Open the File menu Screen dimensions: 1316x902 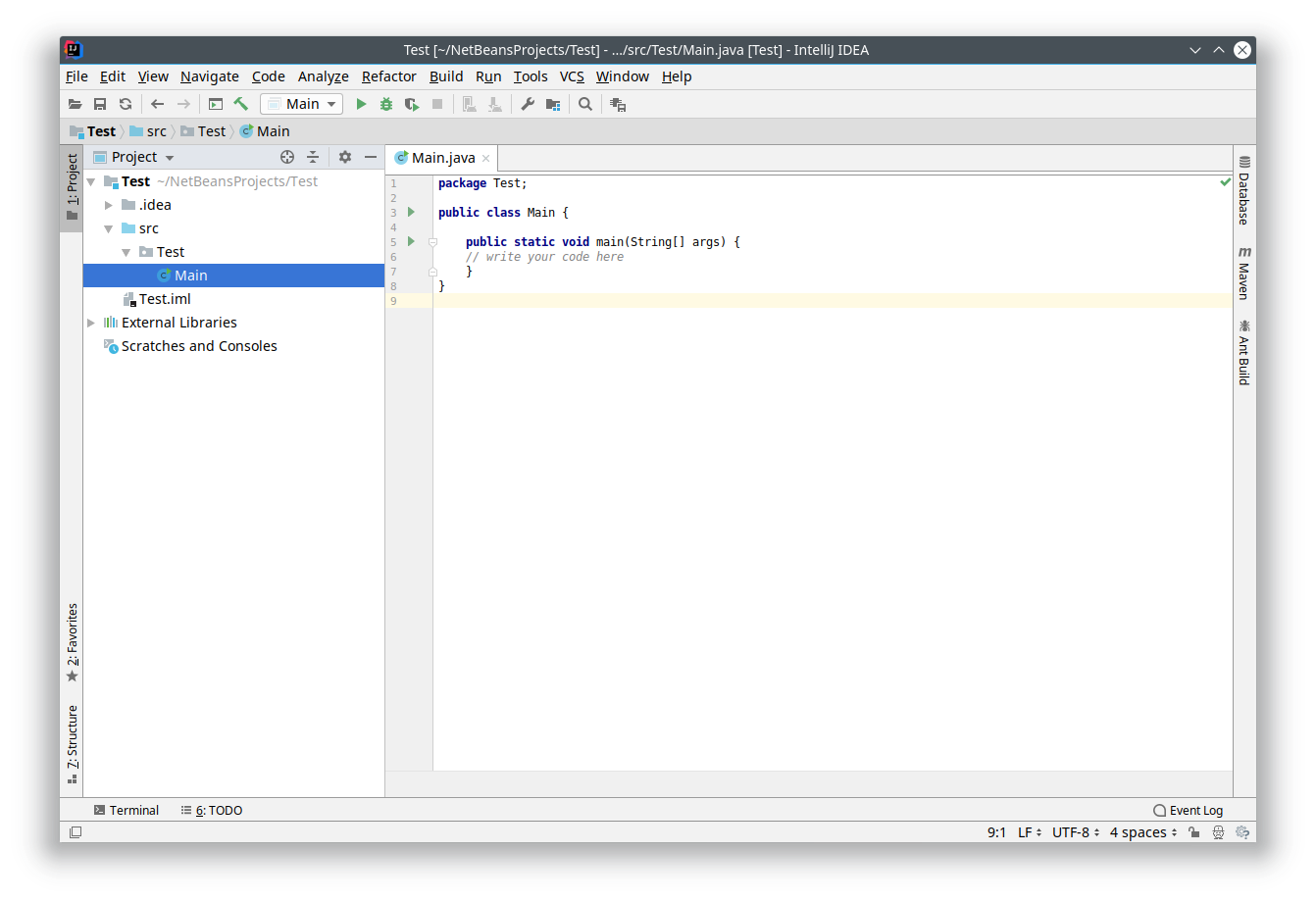pyautogui.click(x=76, y=76)
